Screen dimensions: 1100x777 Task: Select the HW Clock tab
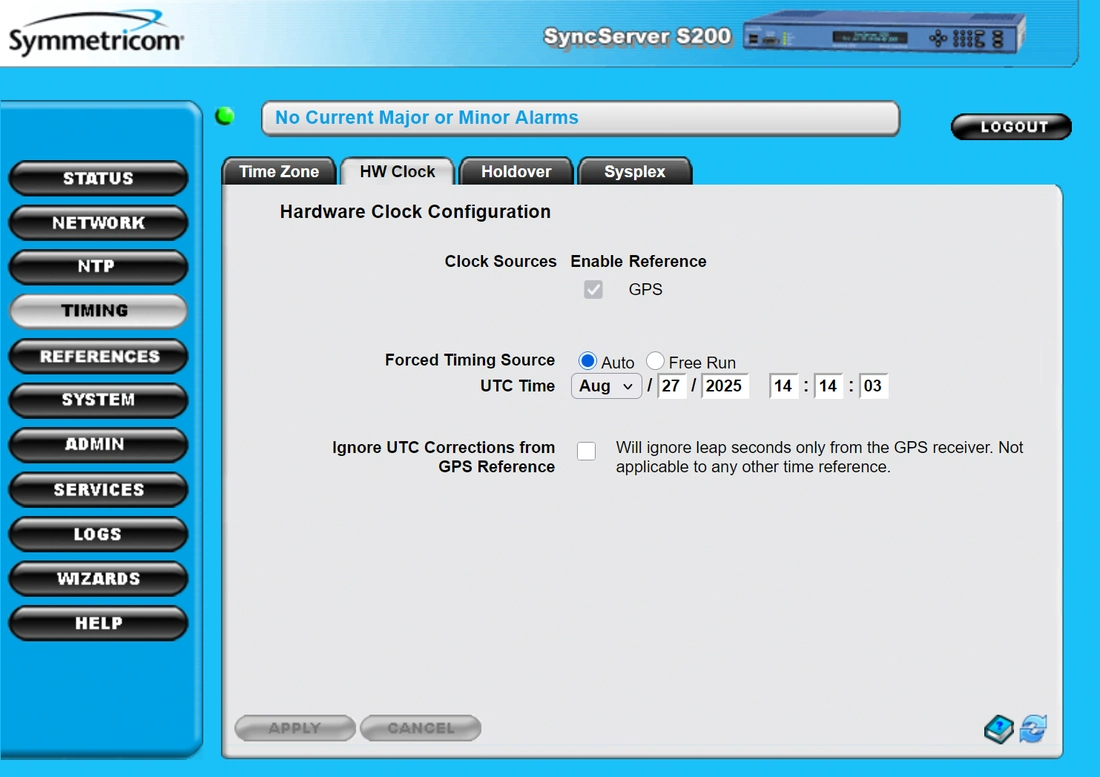[x=397, y=172]
